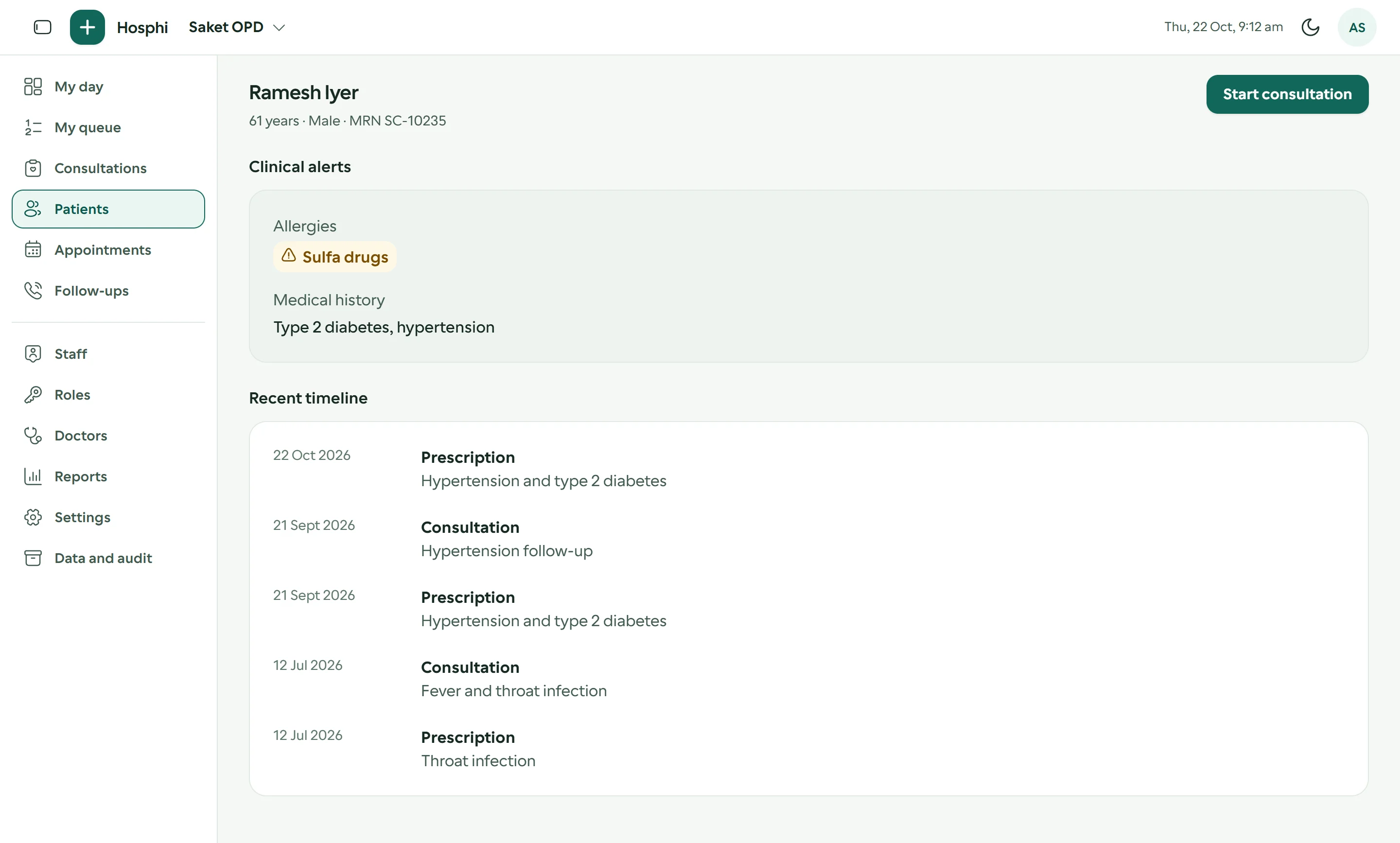The image size is (1400, 843).
Task: Toggle the sidebar panel icon
Action: coord(43,27)
